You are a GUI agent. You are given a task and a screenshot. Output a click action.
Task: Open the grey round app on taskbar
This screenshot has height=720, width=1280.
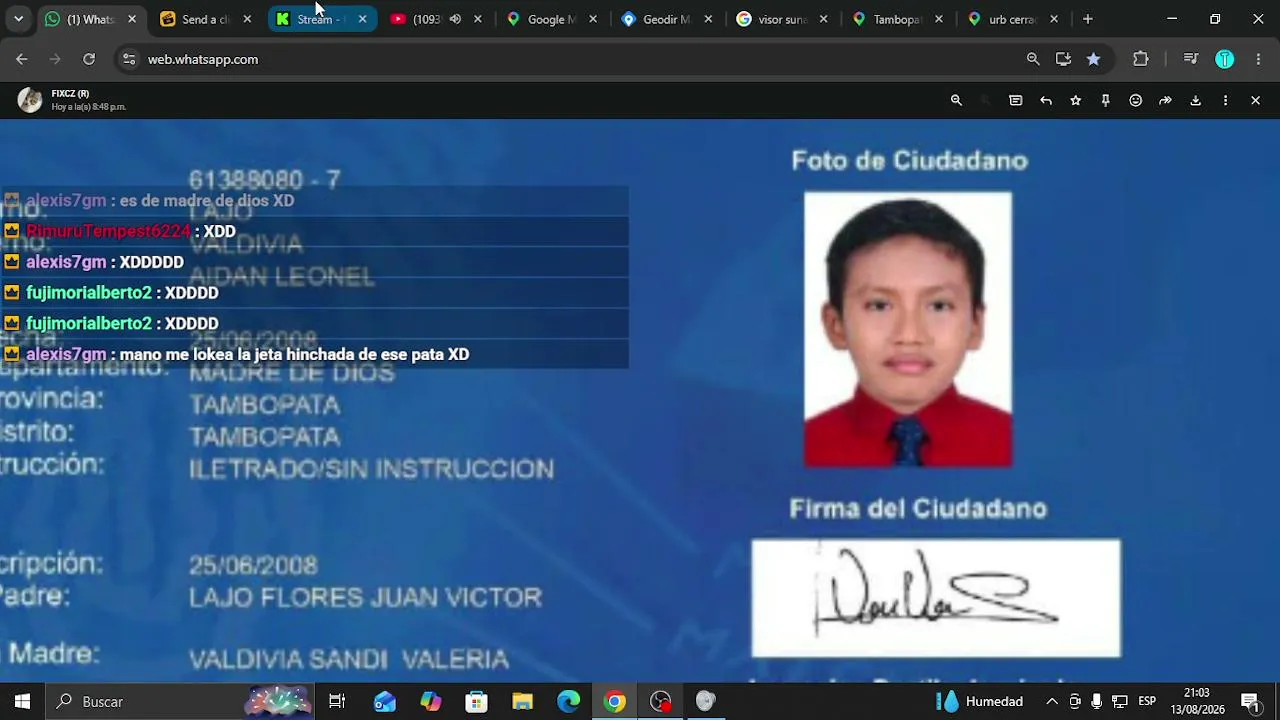pos(706,701)
